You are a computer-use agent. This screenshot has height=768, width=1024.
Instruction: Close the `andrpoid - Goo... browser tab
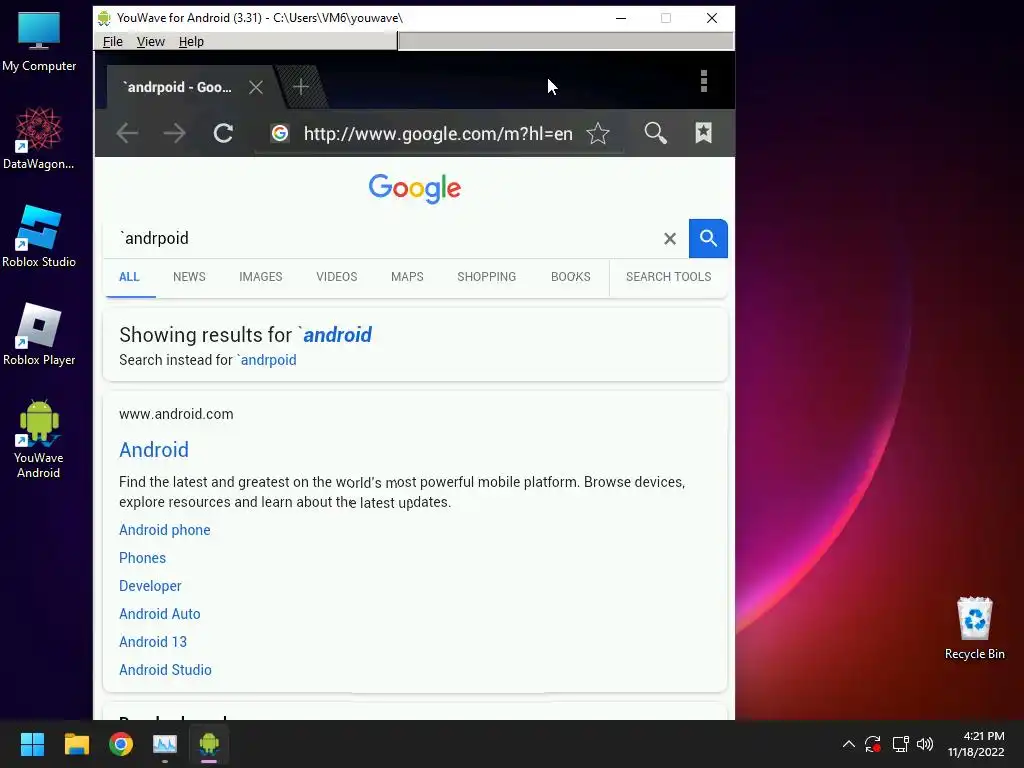coord(256,87)
